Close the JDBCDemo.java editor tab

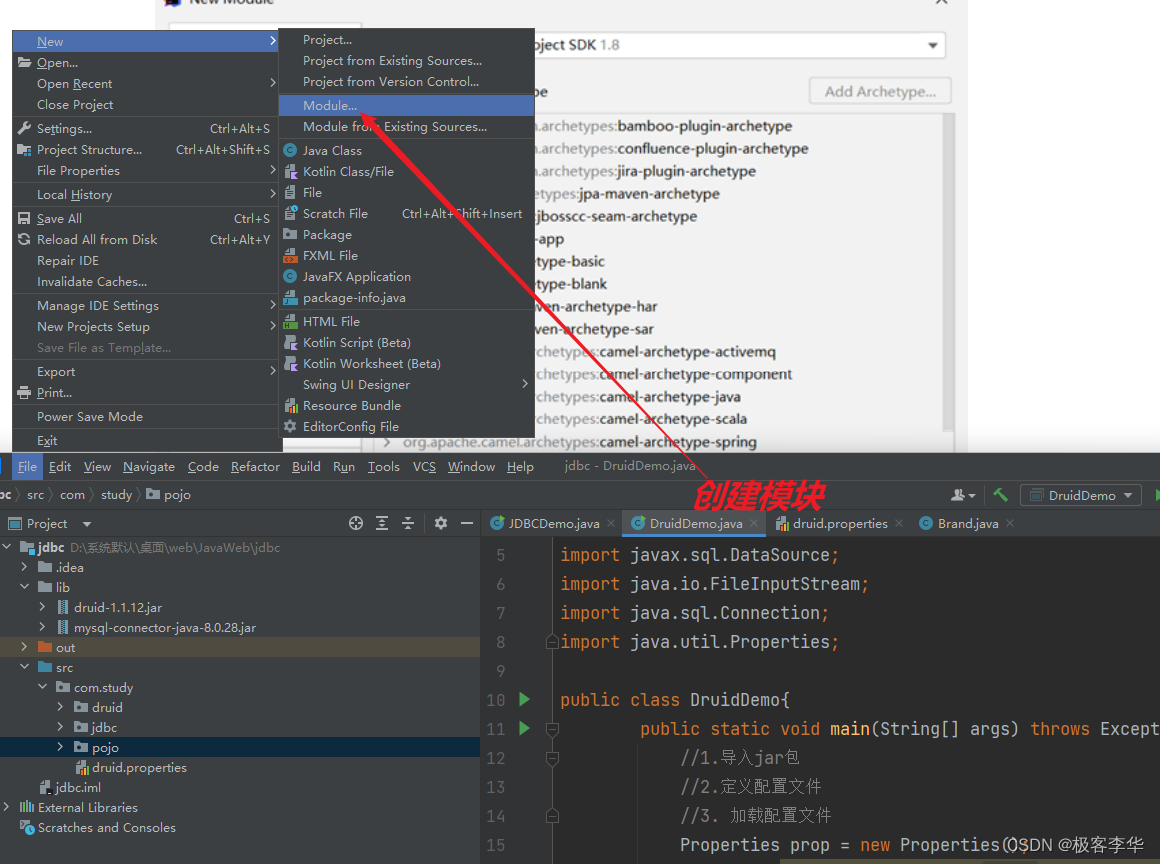[x=611, y=523]
